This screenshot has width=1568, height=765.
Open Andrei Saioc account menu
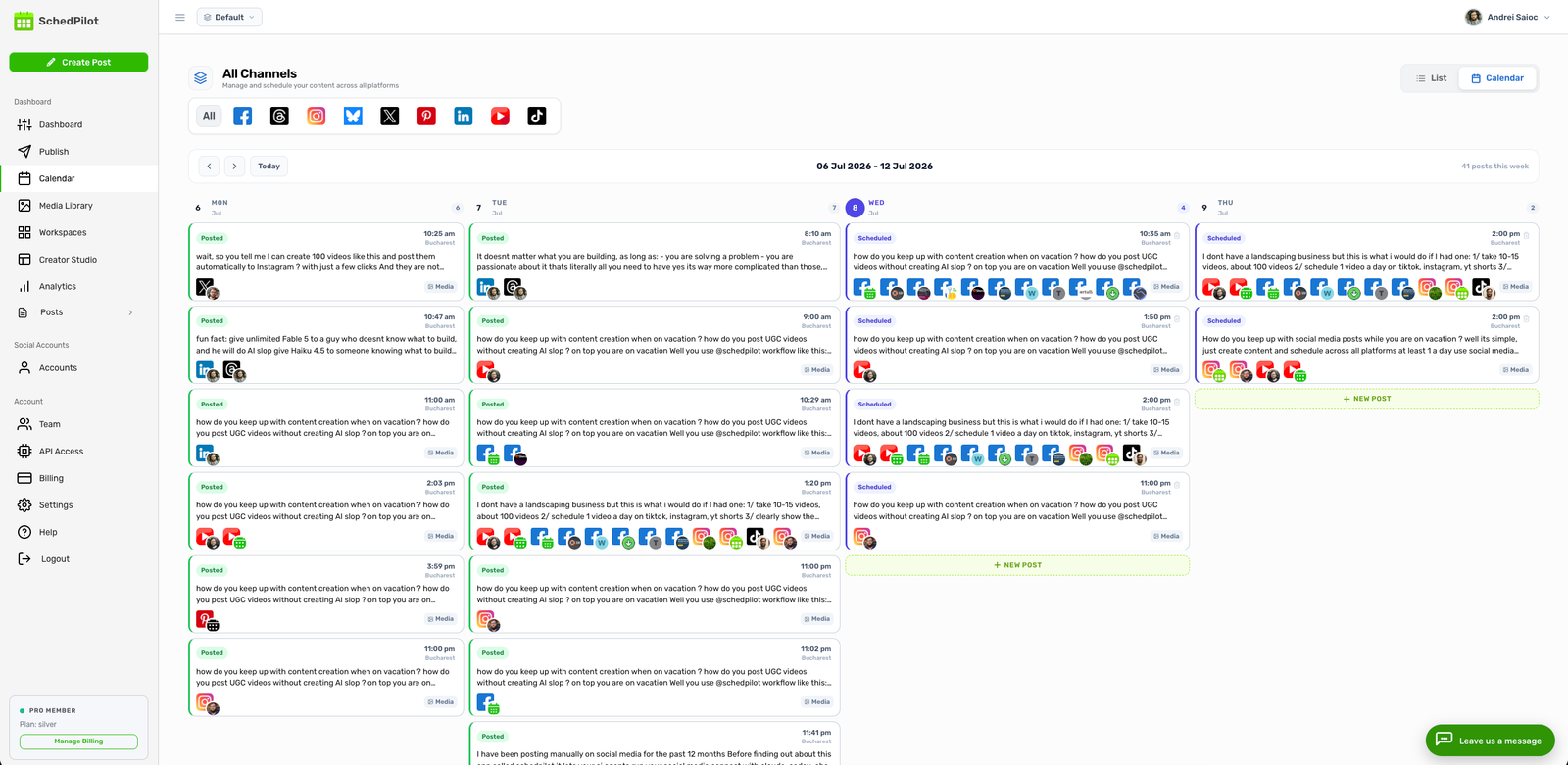click(1507, 17)
